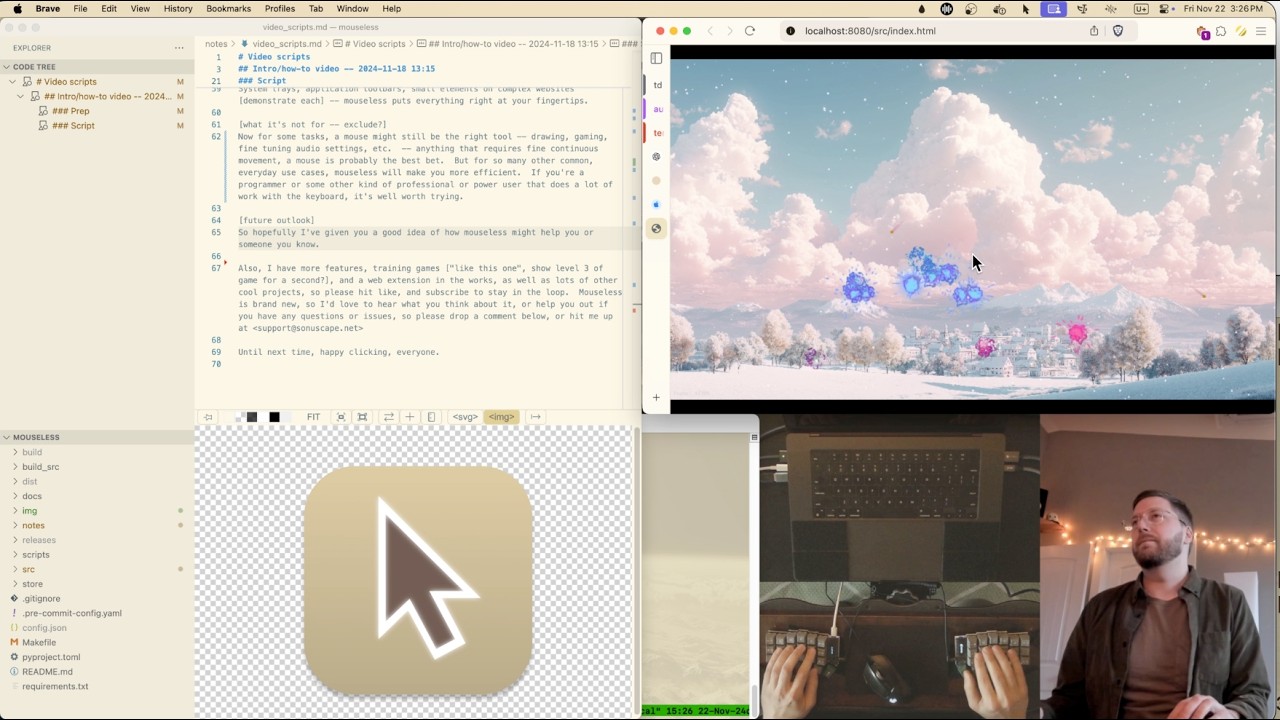Screen dimensions: 1280x720
Task: Click the '# Video scripts' breadcrumb segment
Action: point(374,44)
